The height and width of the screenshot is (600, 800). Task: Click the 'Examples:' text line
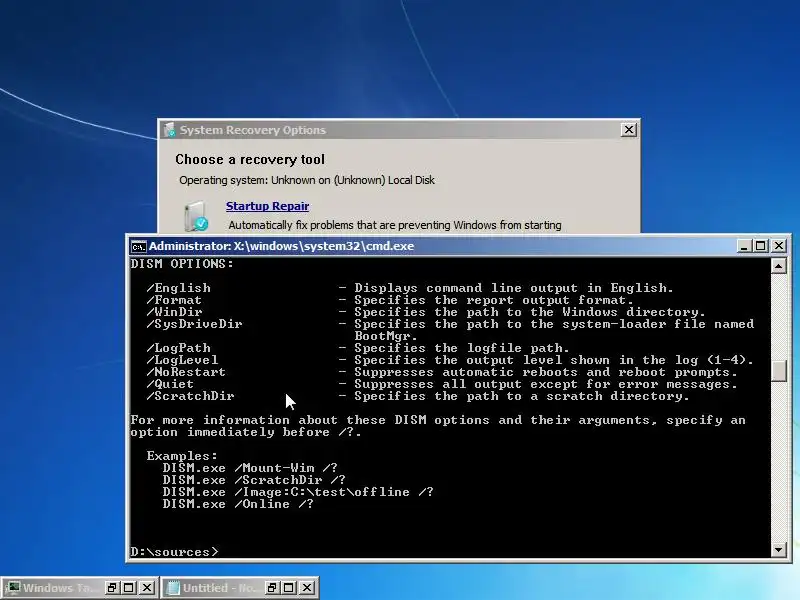(x=182, y=456)
